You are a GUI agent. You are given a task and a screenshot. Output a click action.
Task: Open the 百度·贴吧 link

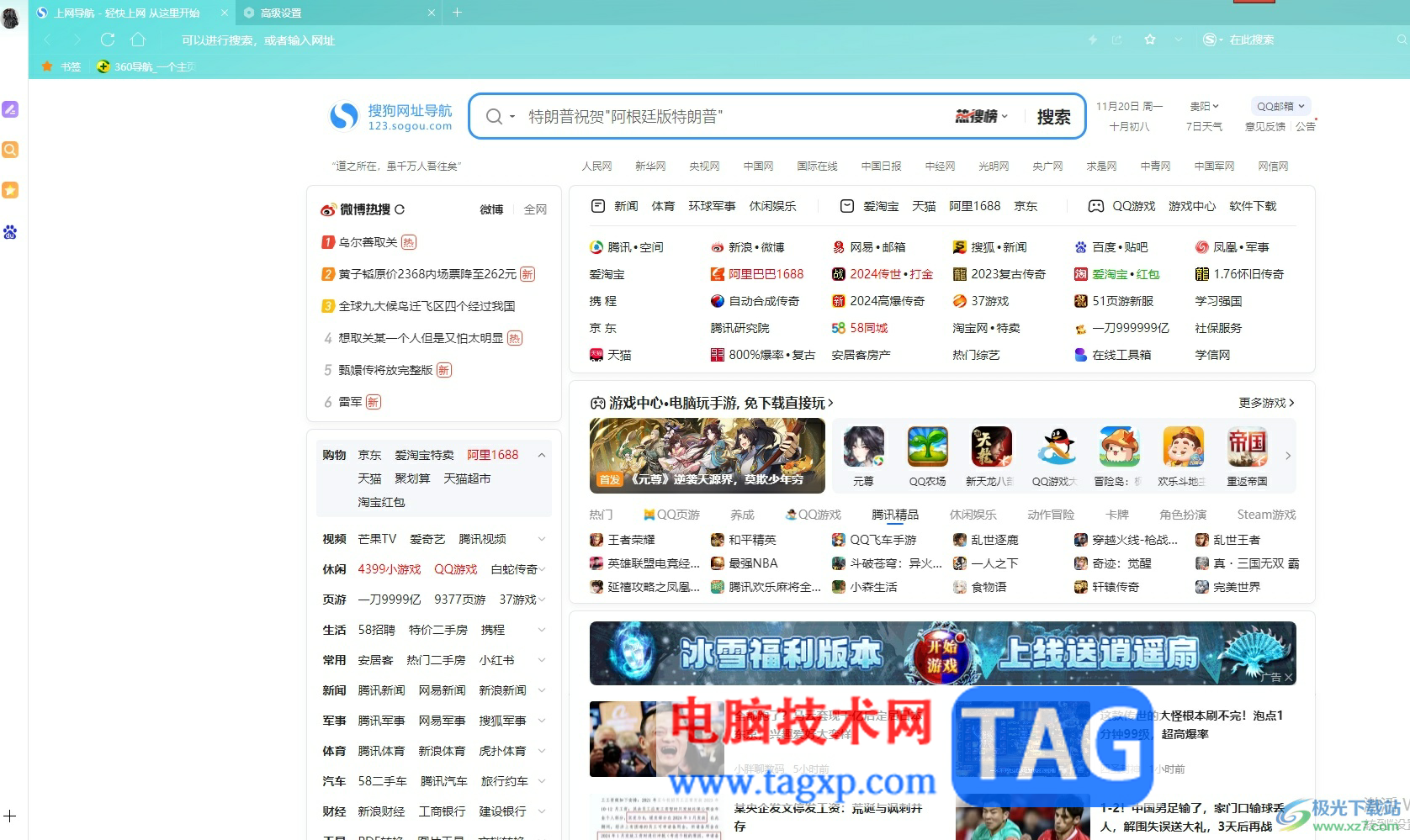click(x=1111, y=247)
